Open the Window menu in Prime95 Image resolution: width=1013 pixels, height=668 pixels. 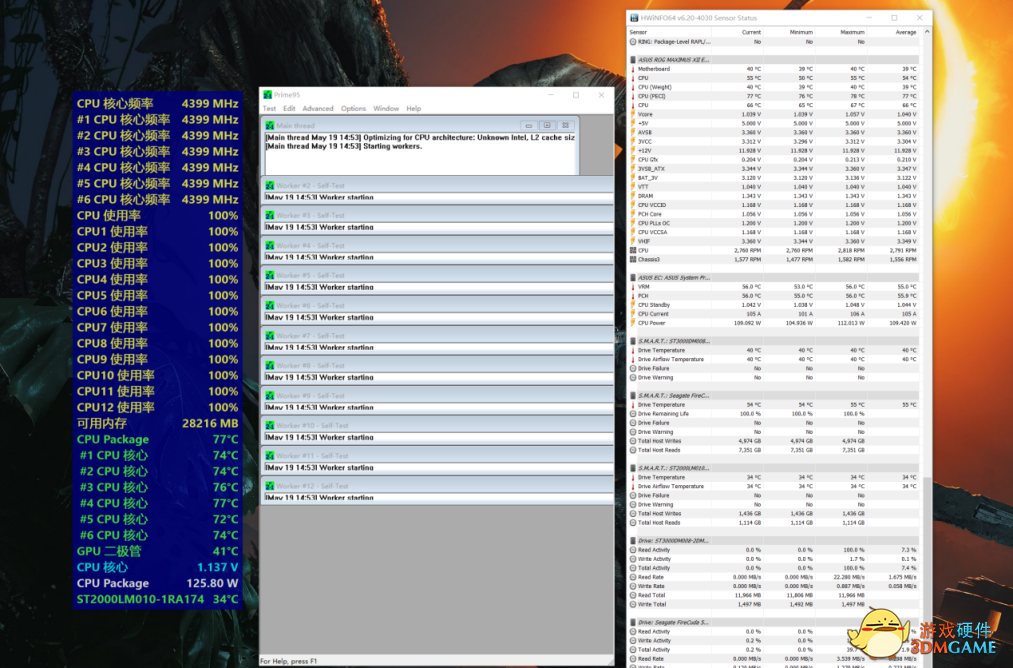(x=386, y=109)
